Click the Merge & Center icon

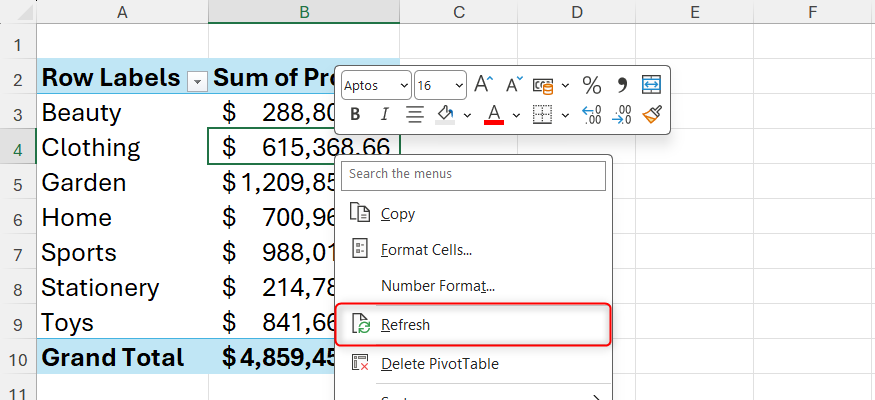(651, 85)
